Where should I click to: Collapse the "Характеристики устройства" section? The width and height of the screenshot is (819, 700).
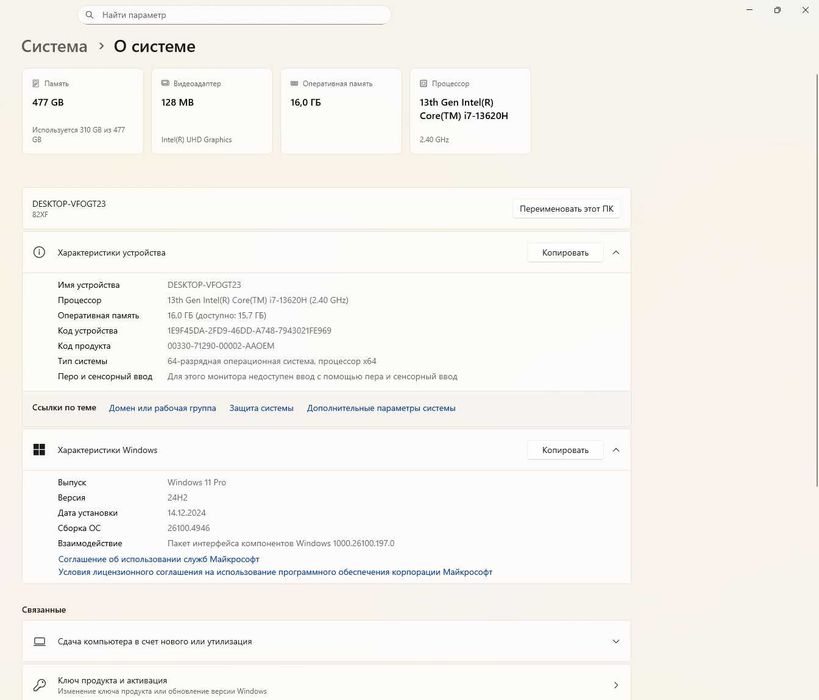(616, 252)
